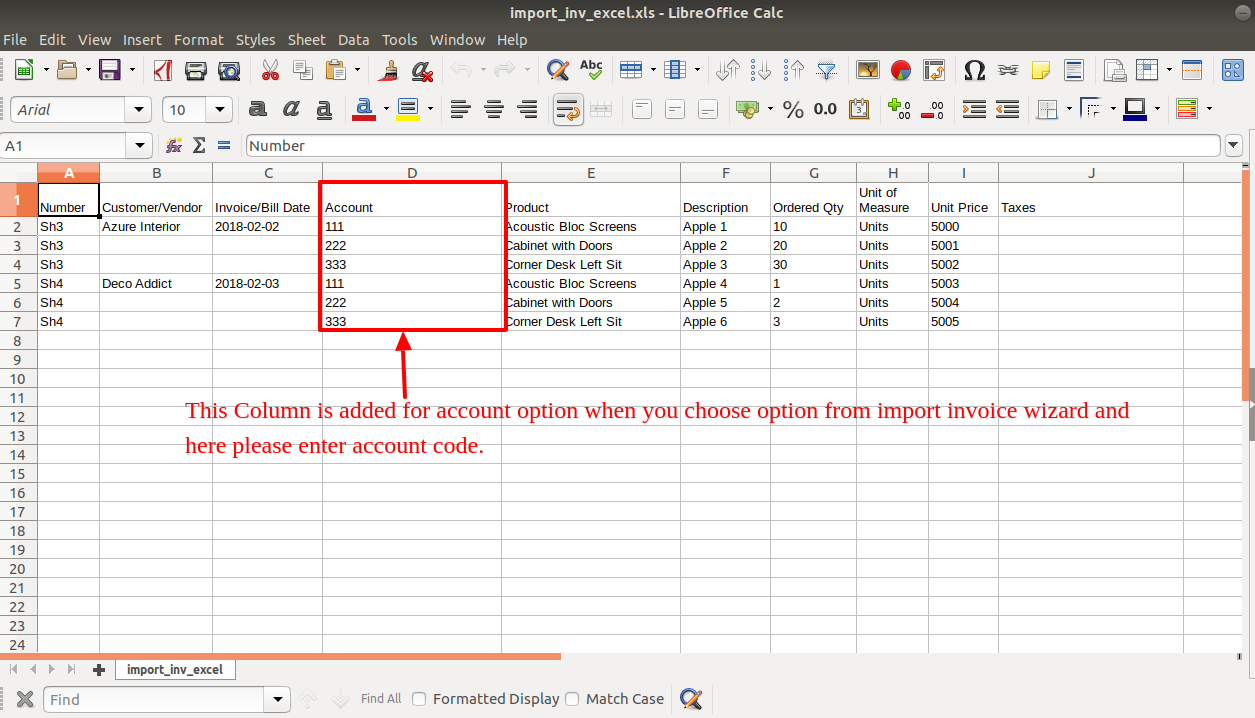Toggle Print Preview
The height and width of the screenshot is (718, 1255).
tap(229, 70)
